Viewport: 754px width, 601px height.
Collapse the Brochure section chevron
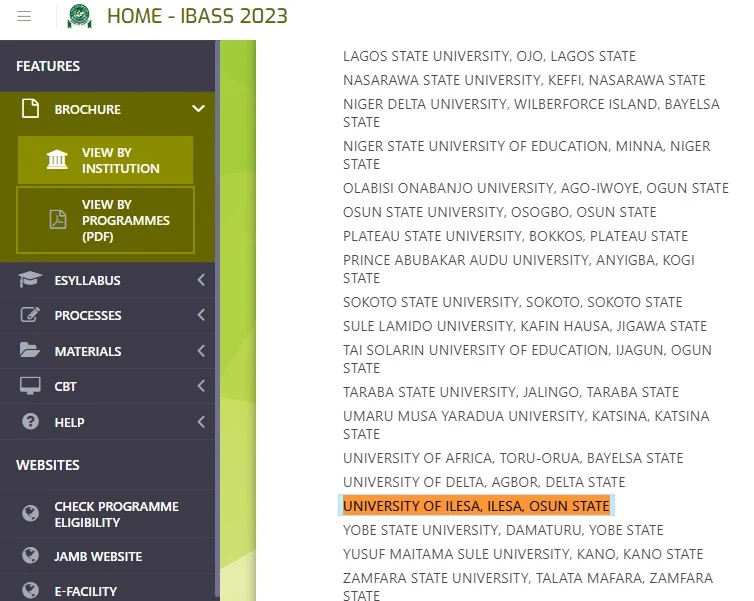(198, 109)
